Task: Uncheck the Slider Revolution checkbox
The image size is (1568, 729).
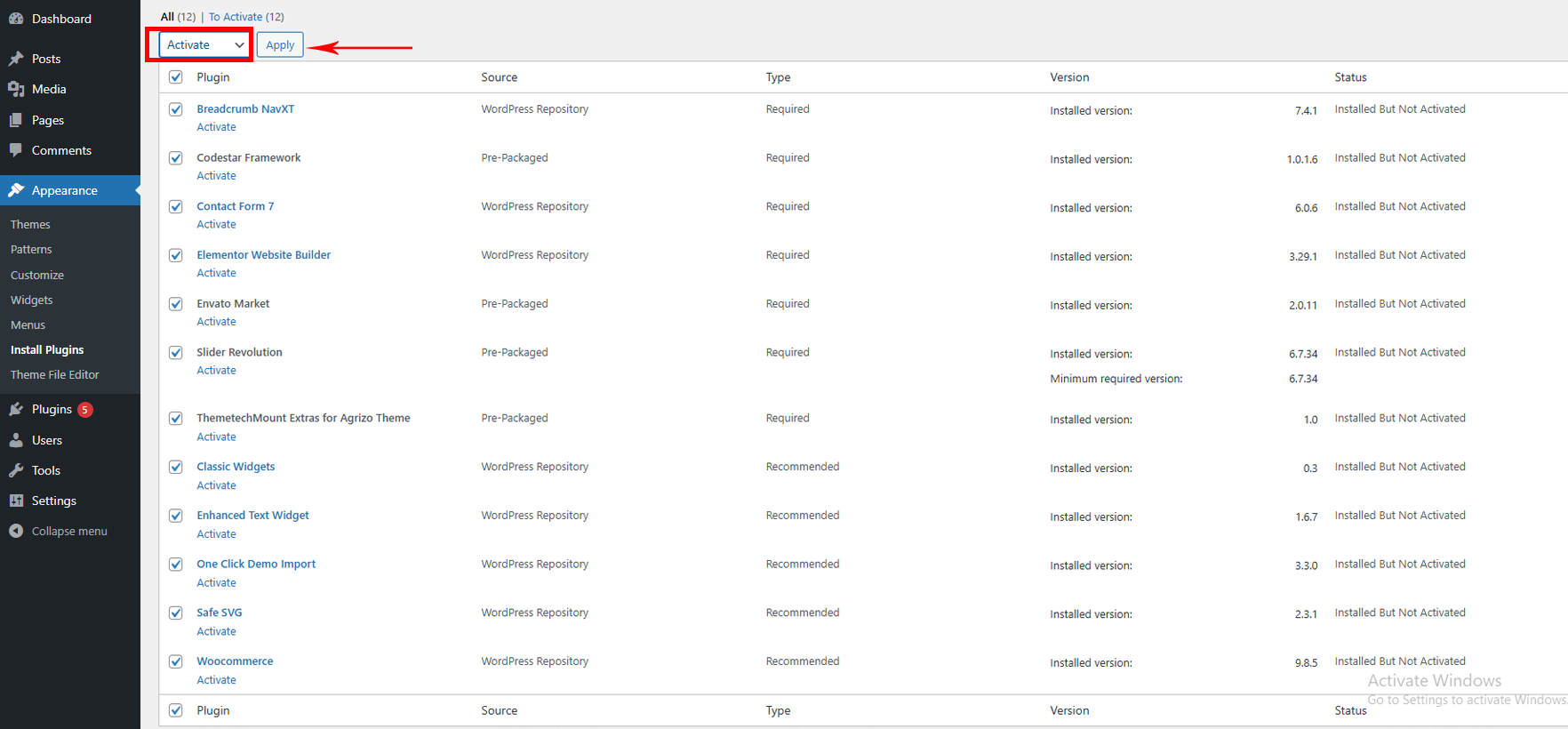Action: tap(176, 353)
